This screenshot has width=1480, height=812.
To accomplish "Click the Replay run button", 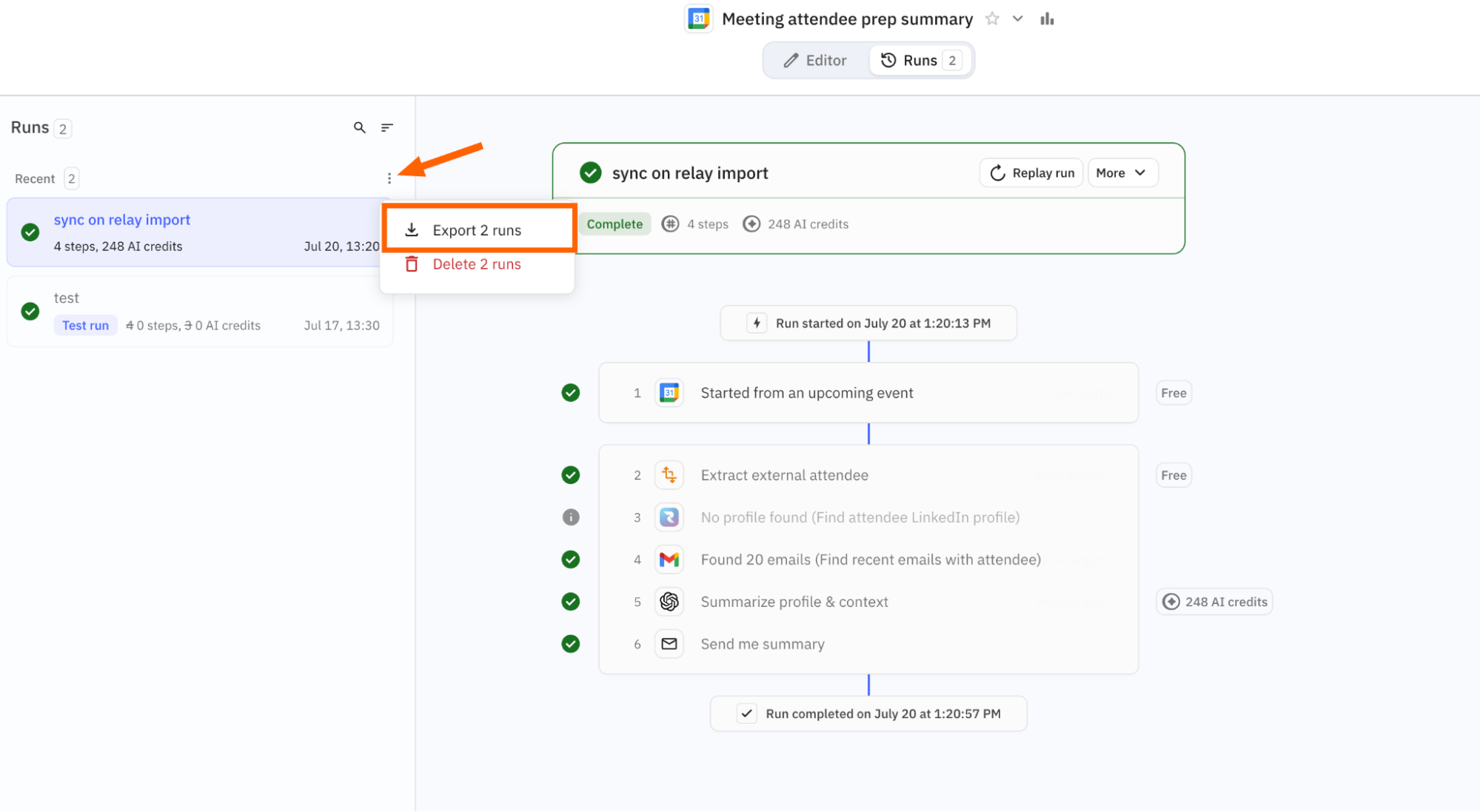I will (1031, 172).
